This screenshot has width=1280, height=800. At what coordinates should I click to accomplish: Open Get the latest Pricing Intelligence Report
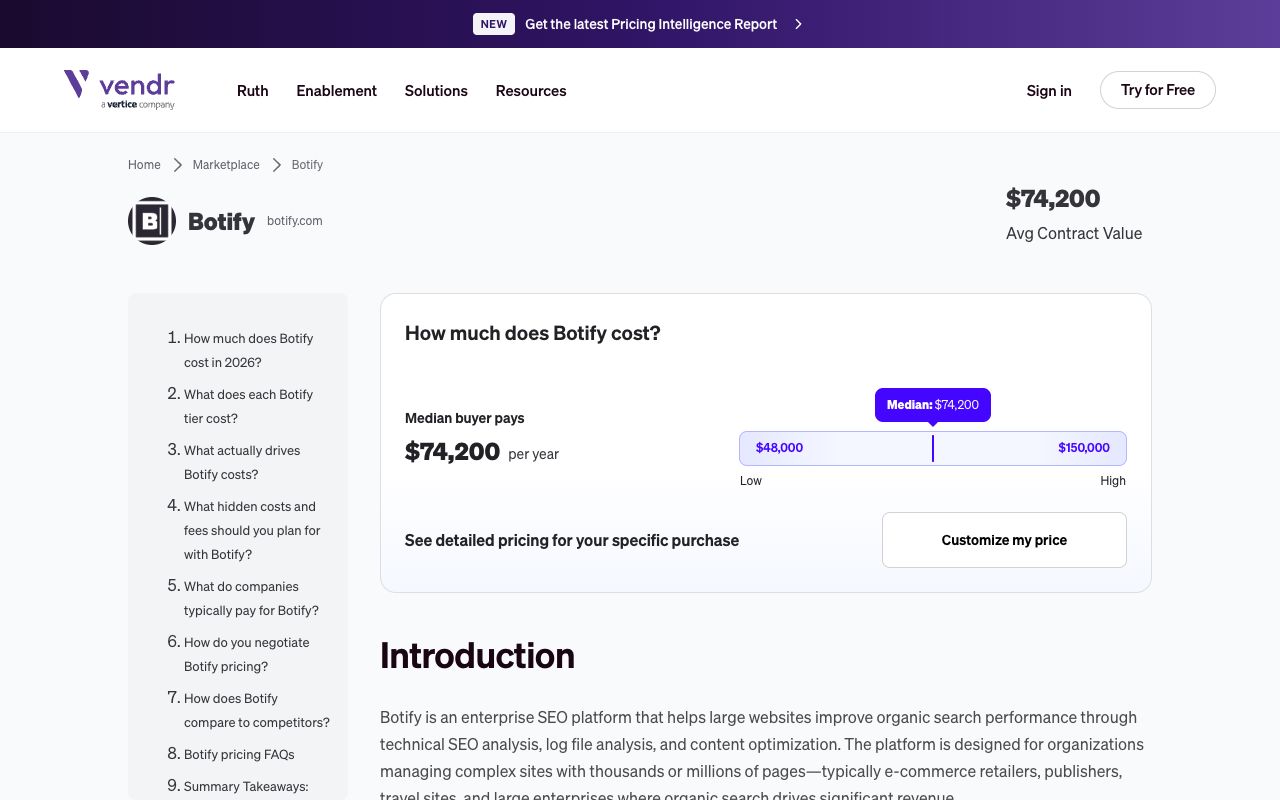pyautogui.click(x=651, y=24)
